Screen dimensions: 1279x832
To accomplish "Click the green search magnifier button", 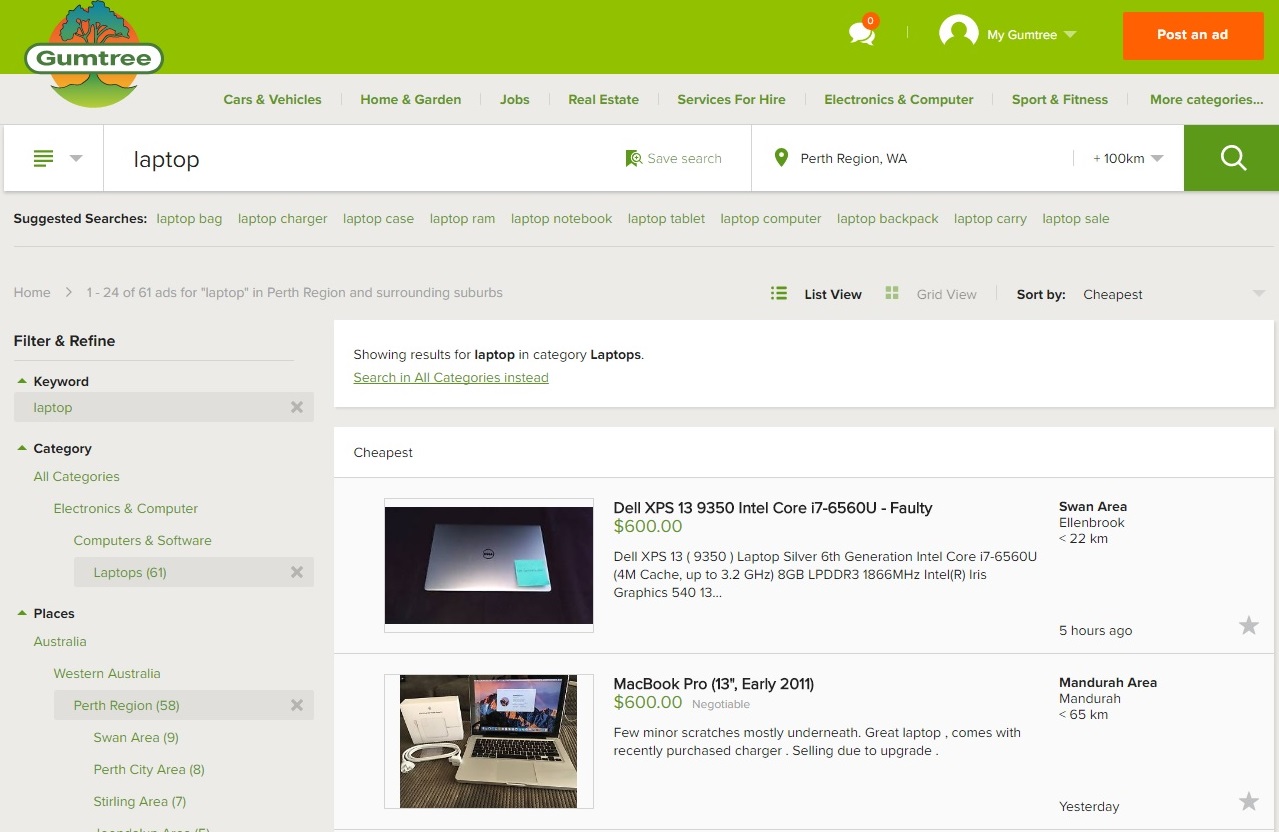I will click(x=1232, y=158).
